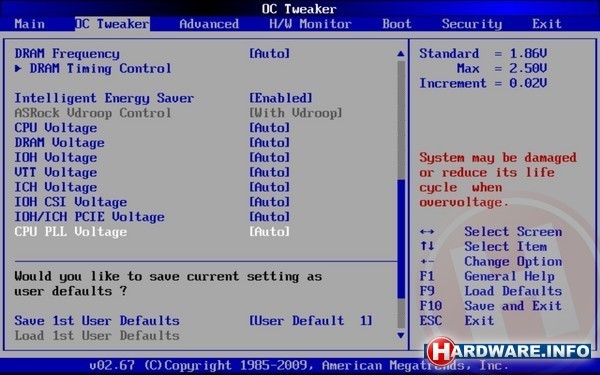Screen dimensions: 600x375
Task: Change the IOH CSI Voltage Auto value
Action: pos(269,202)
